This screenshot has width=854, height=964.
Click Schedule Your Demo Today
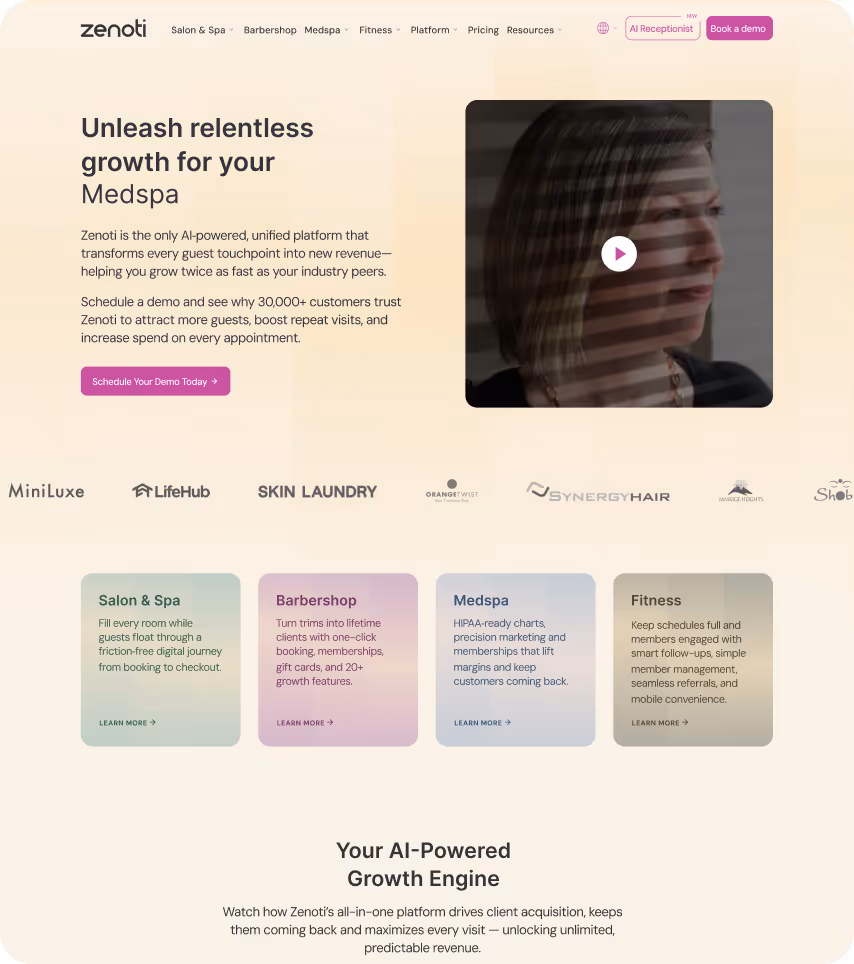[x=156, y=381]
